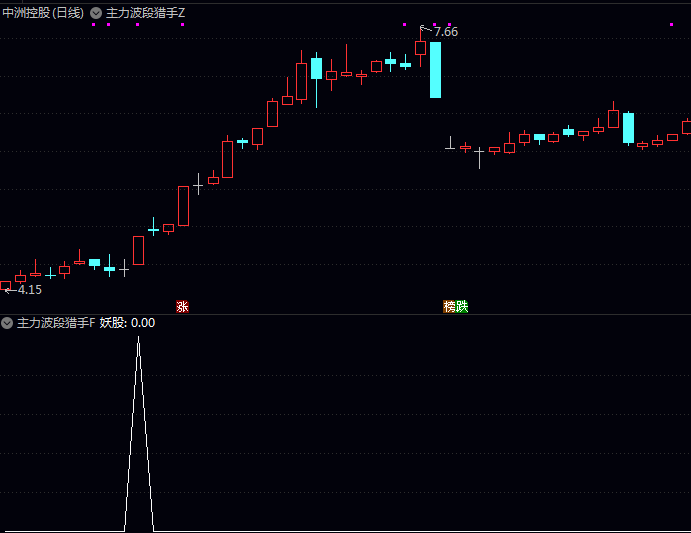Open the orange 榜 event marker
This screenshot has height=533, width=691.
coord(449,306)
